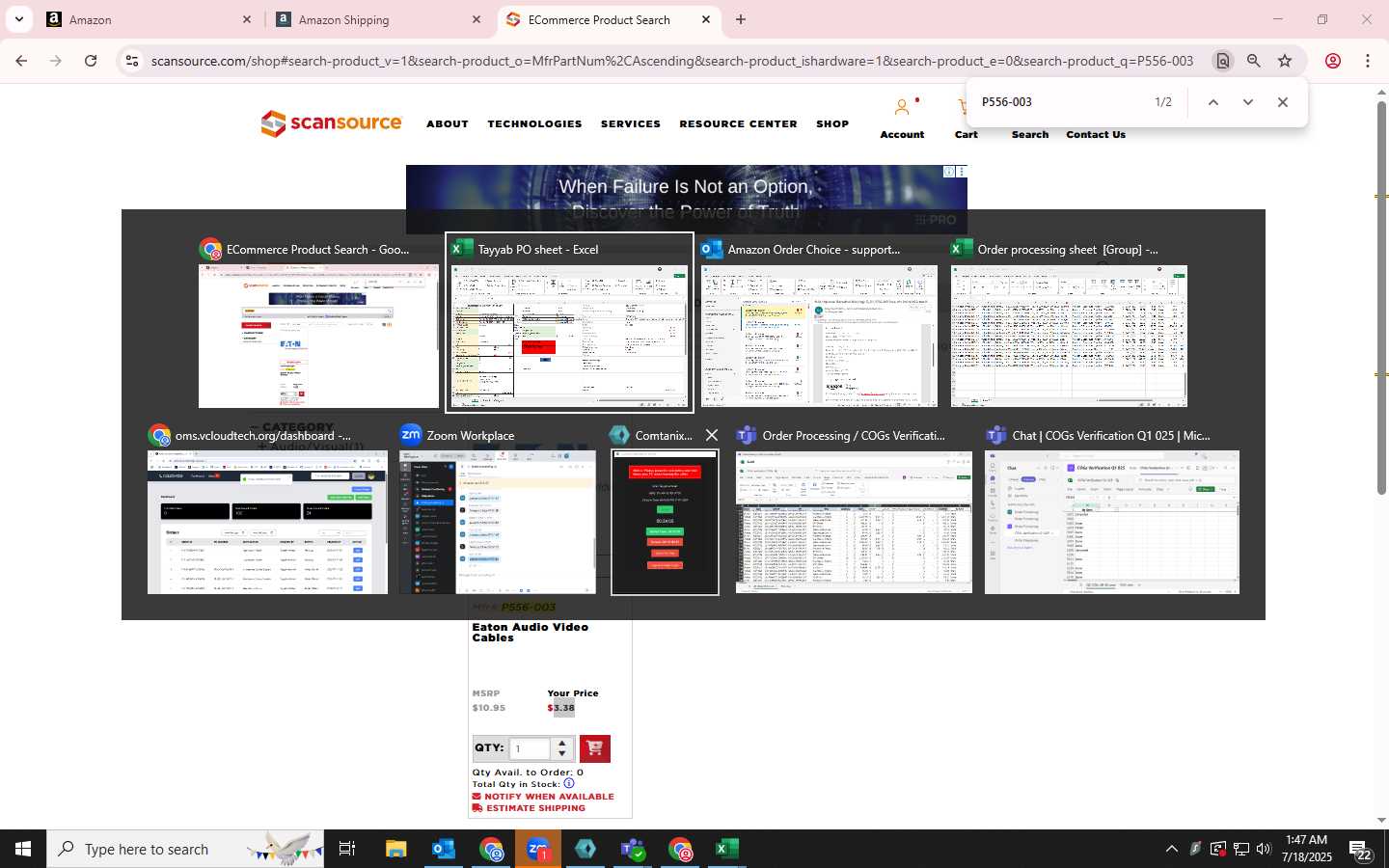Viewport: 1389px width, 868px height.
Task: Close the Comtanix window in switcher
Action: pos(712,436)
